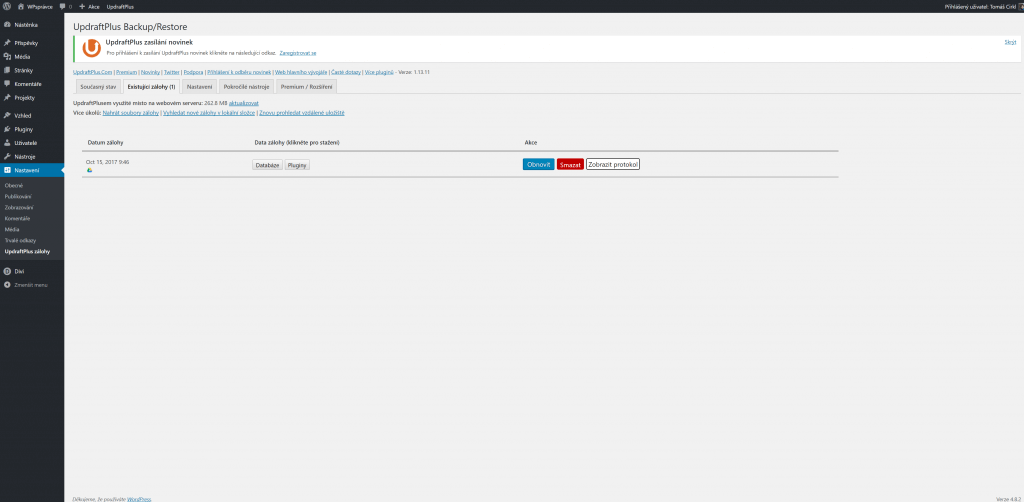Dismiss the notice with Skrýt link
This screenshot has width=1024, height=502.
click(x=1010, y=42)
